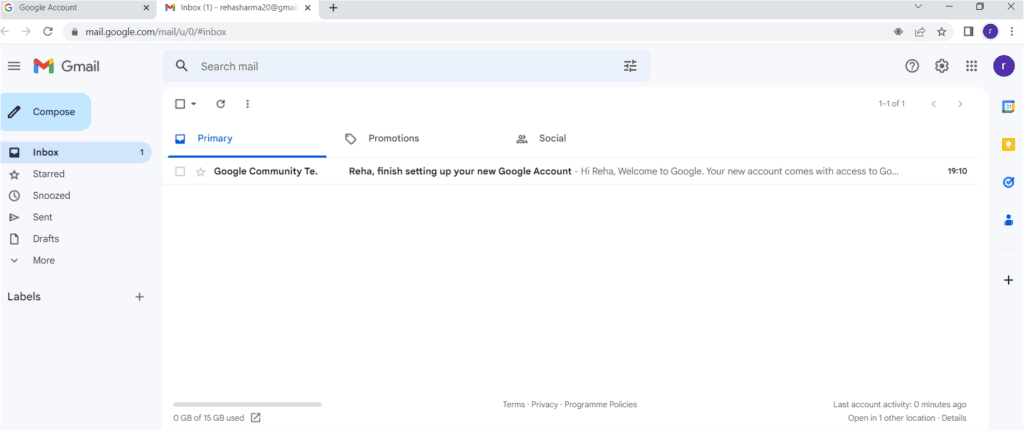Bookmark this page star icon
The image size is (1024, 431).
click(x=941, y=31)
